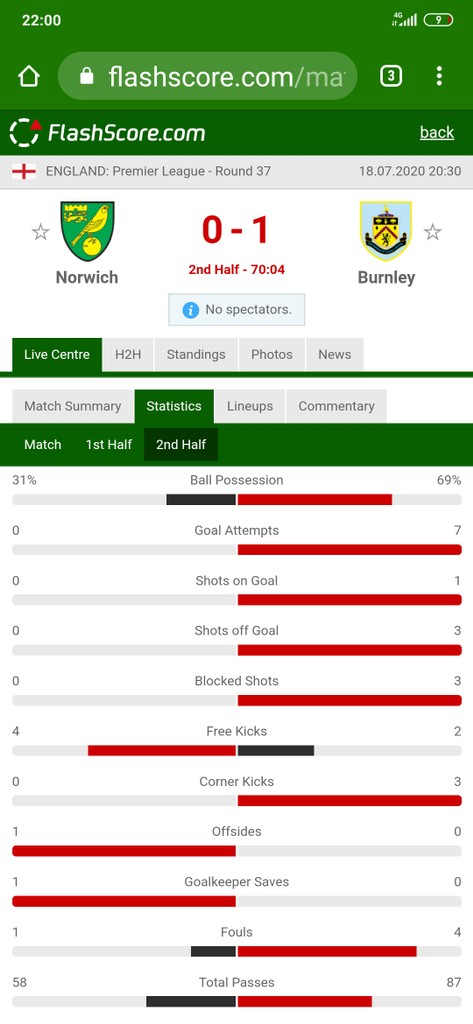
Task: Click the Ball Possession bar
Action: pyautogui.click(x=236, y=500)
